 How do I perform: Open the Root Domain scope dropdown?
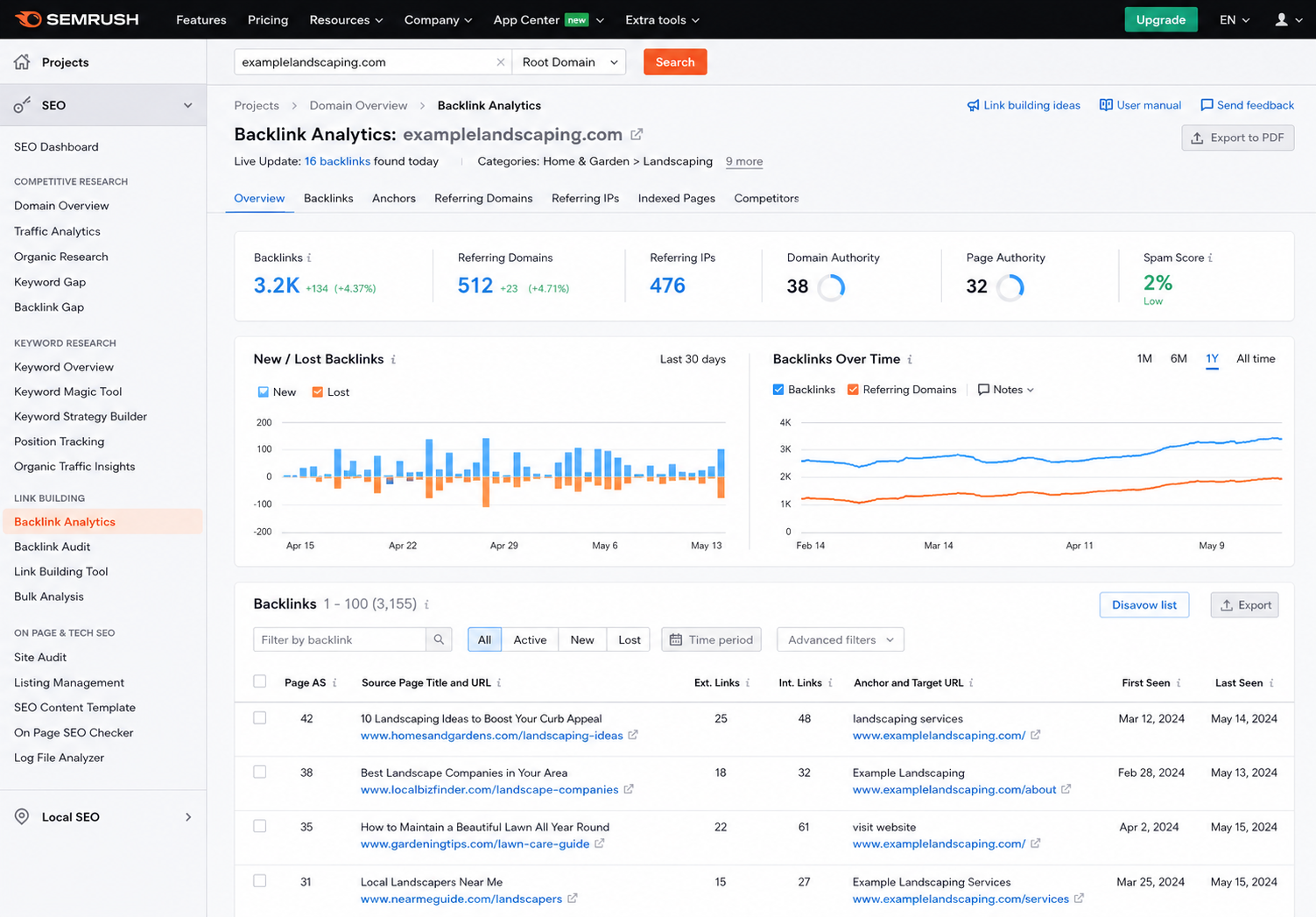(569, 62)
